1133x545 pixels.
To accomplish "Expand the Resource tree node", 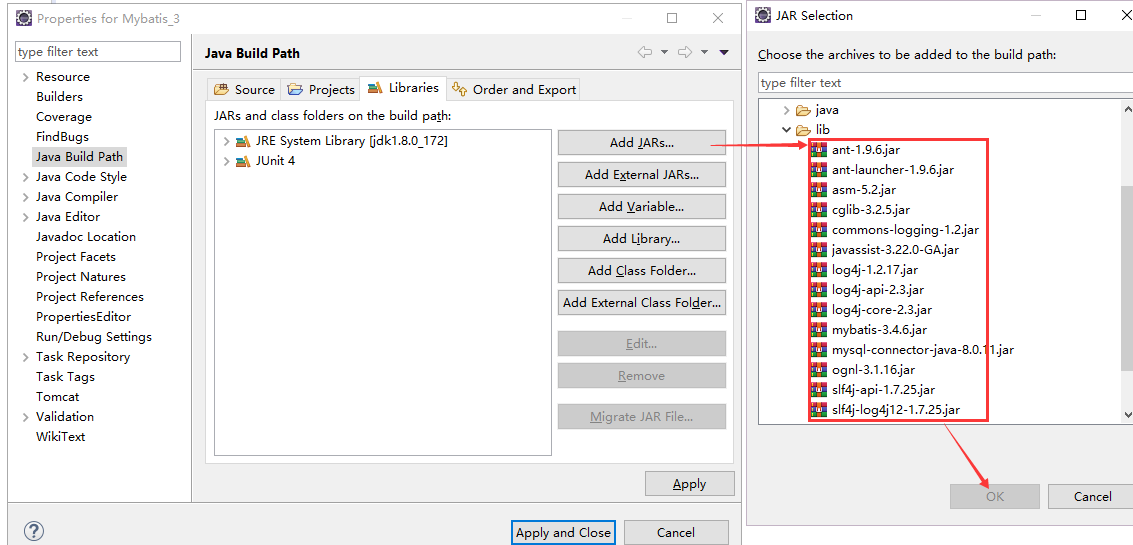I will click(x=26, y=77).
